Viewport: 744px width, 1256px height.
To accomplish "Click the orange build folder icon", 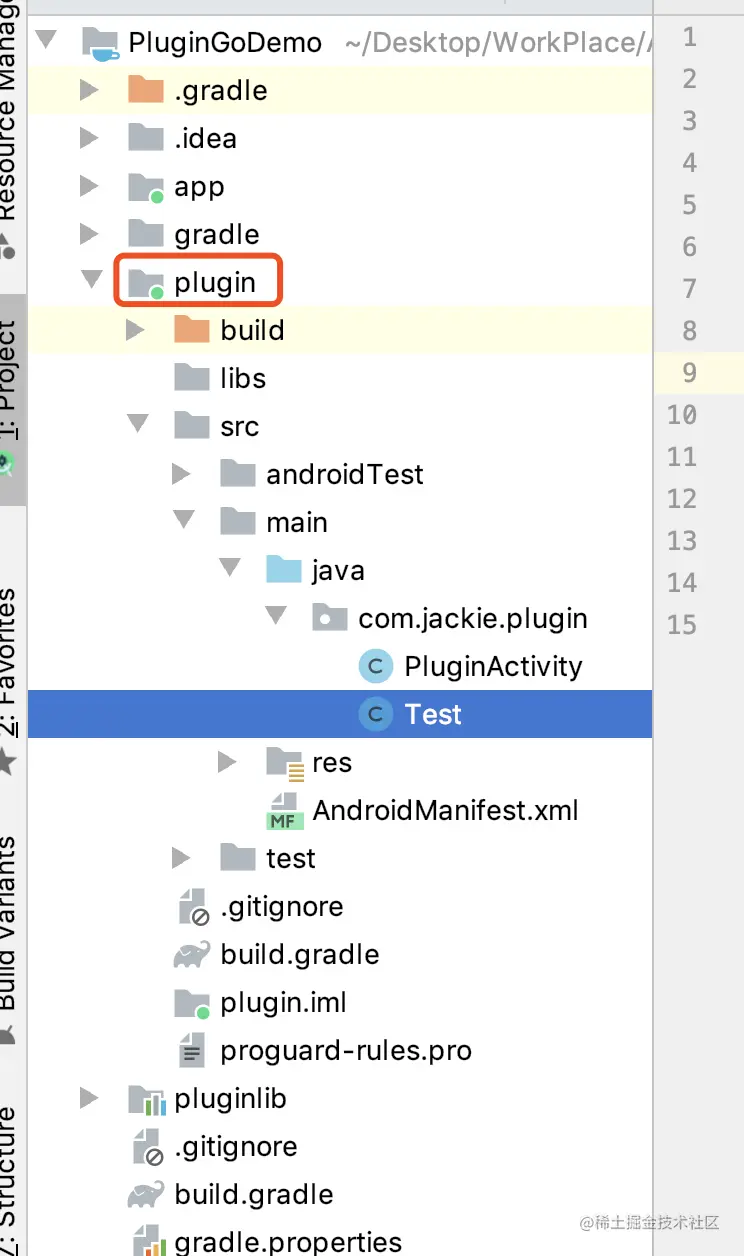I will [x=192, y=330].
